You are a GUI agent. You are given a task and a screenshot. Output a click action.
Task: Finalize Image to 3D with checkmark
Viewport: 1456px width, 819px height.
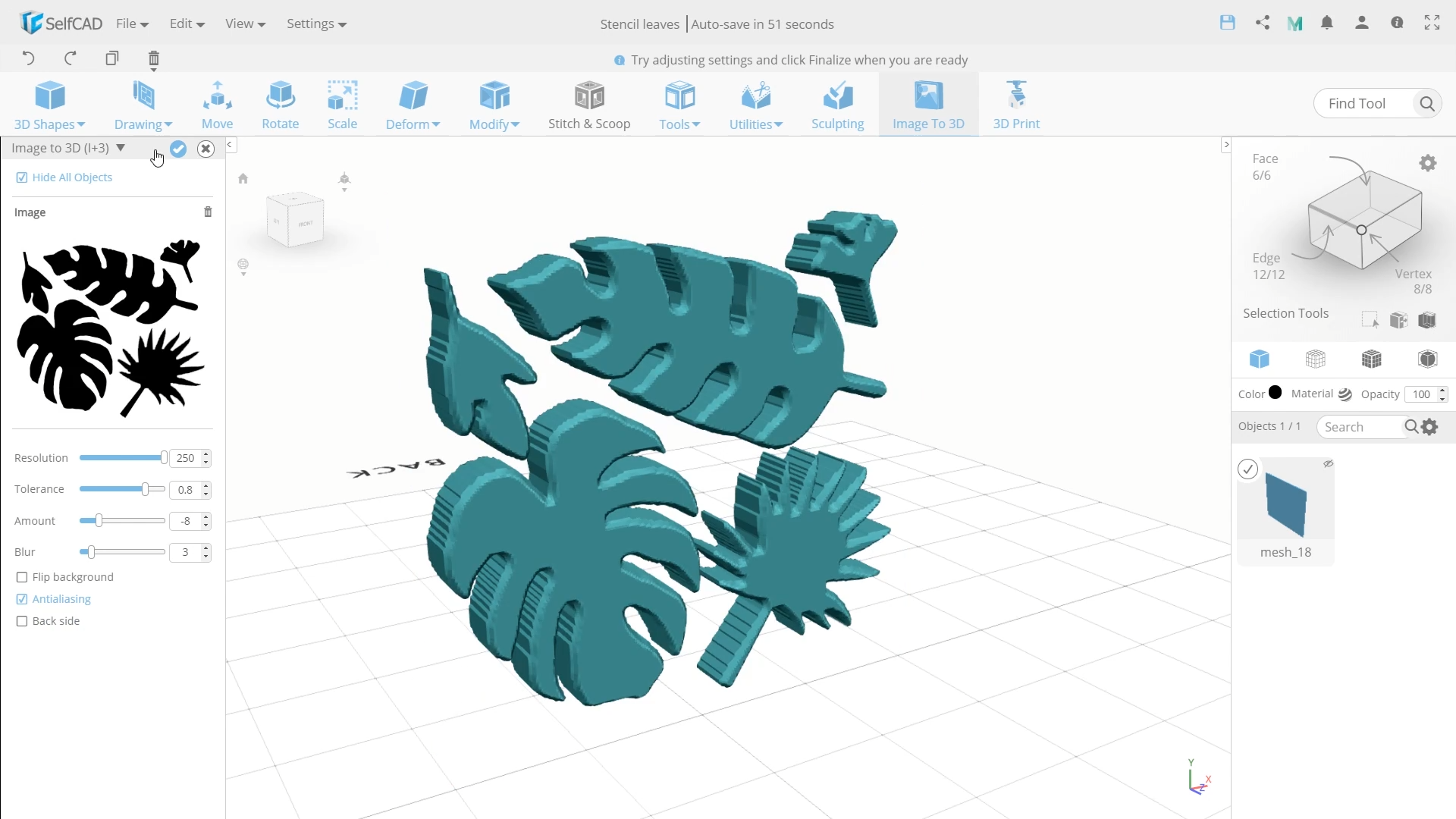coord(178,149)
